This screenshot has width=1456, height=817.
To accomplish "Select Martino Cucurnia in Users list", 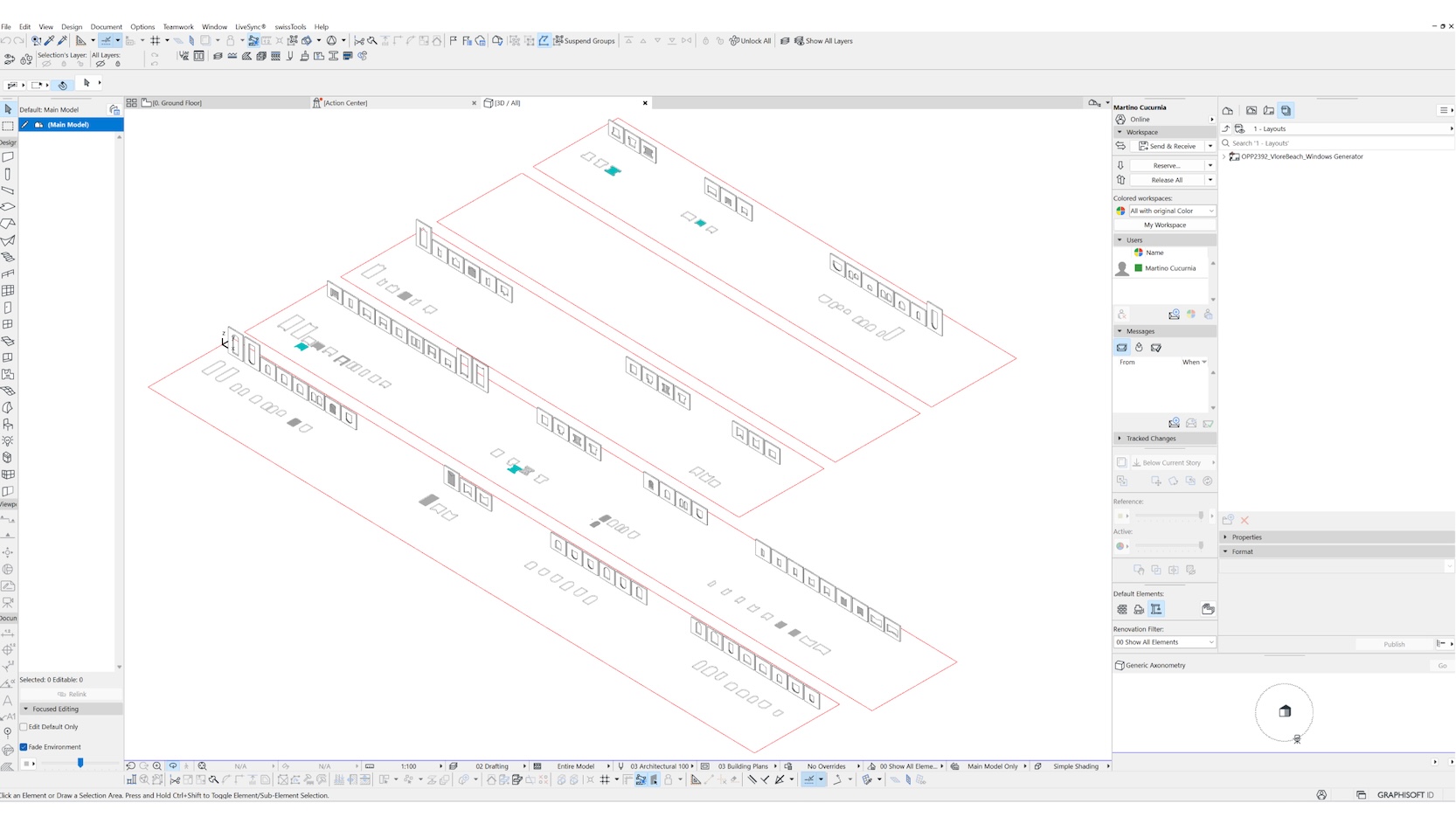I will pyautogui.click(x=1170, y=269).
